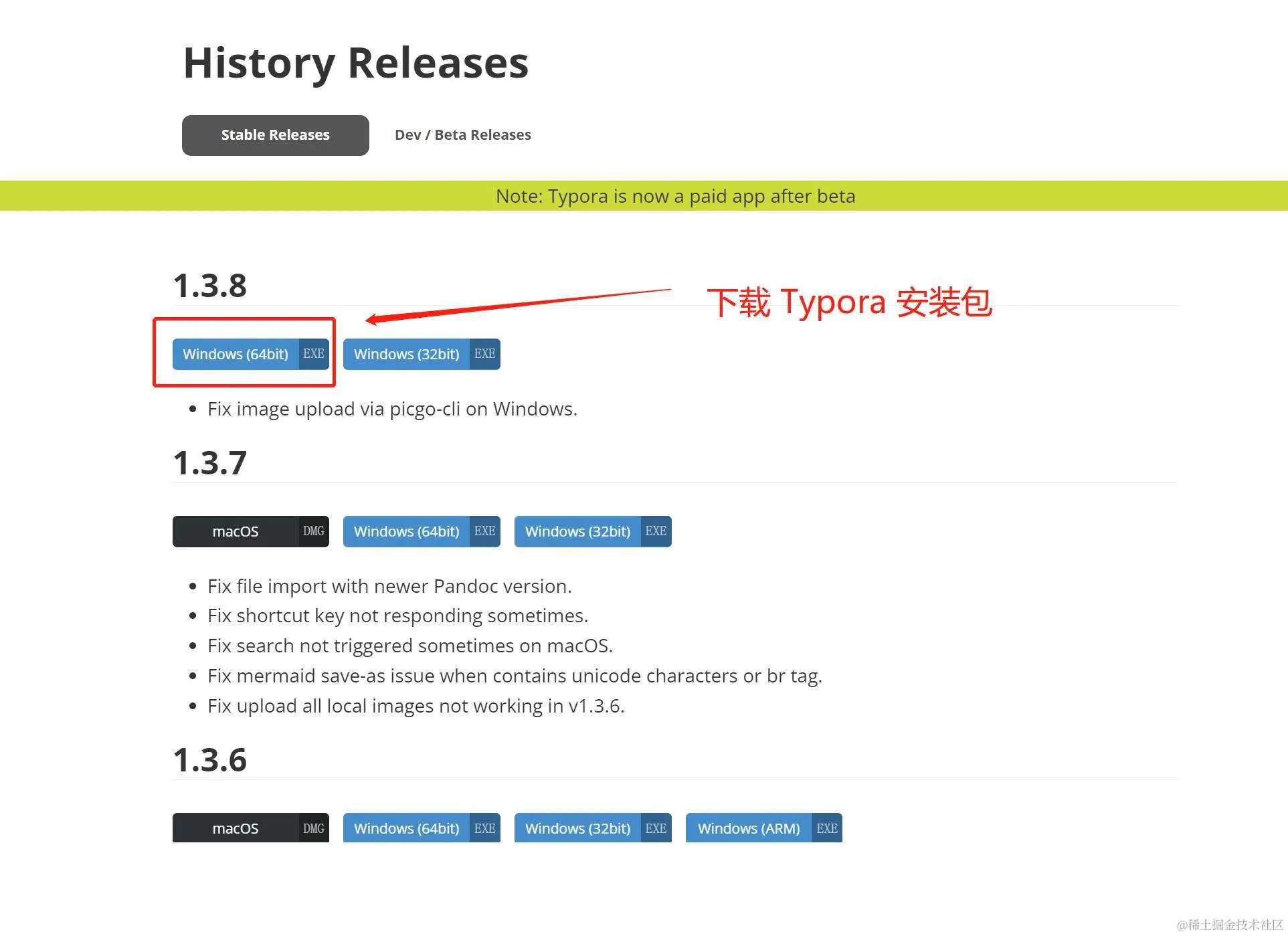Screen dimensions: 1288x936
Task: Download 1.3.6 Windows (64bit) installer
Action: (406, 828)
